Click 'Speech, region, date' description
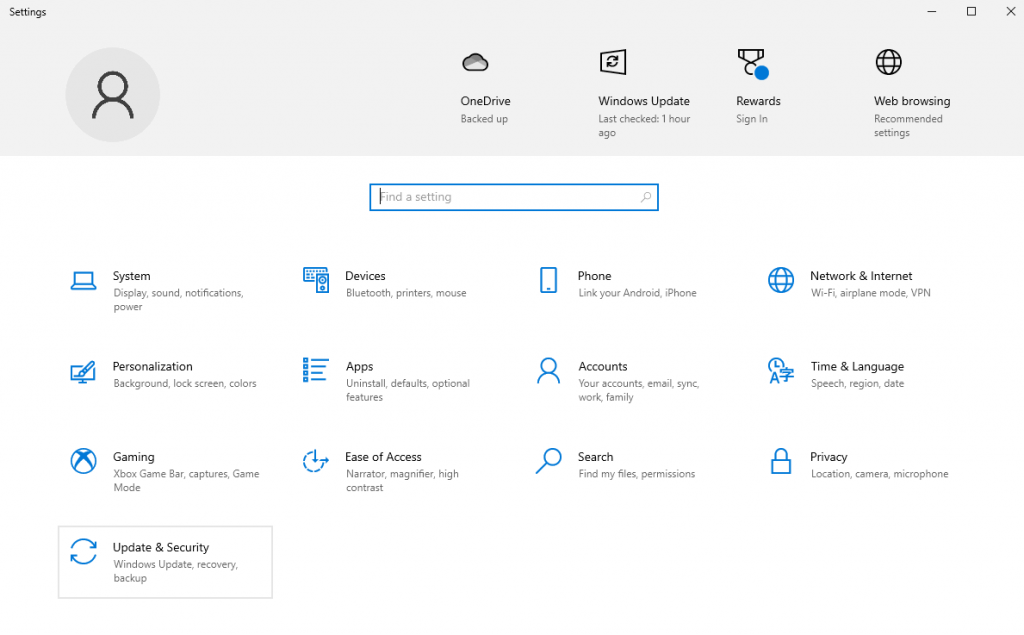This screenshot has width=1024, height=635. click(857, 383)
